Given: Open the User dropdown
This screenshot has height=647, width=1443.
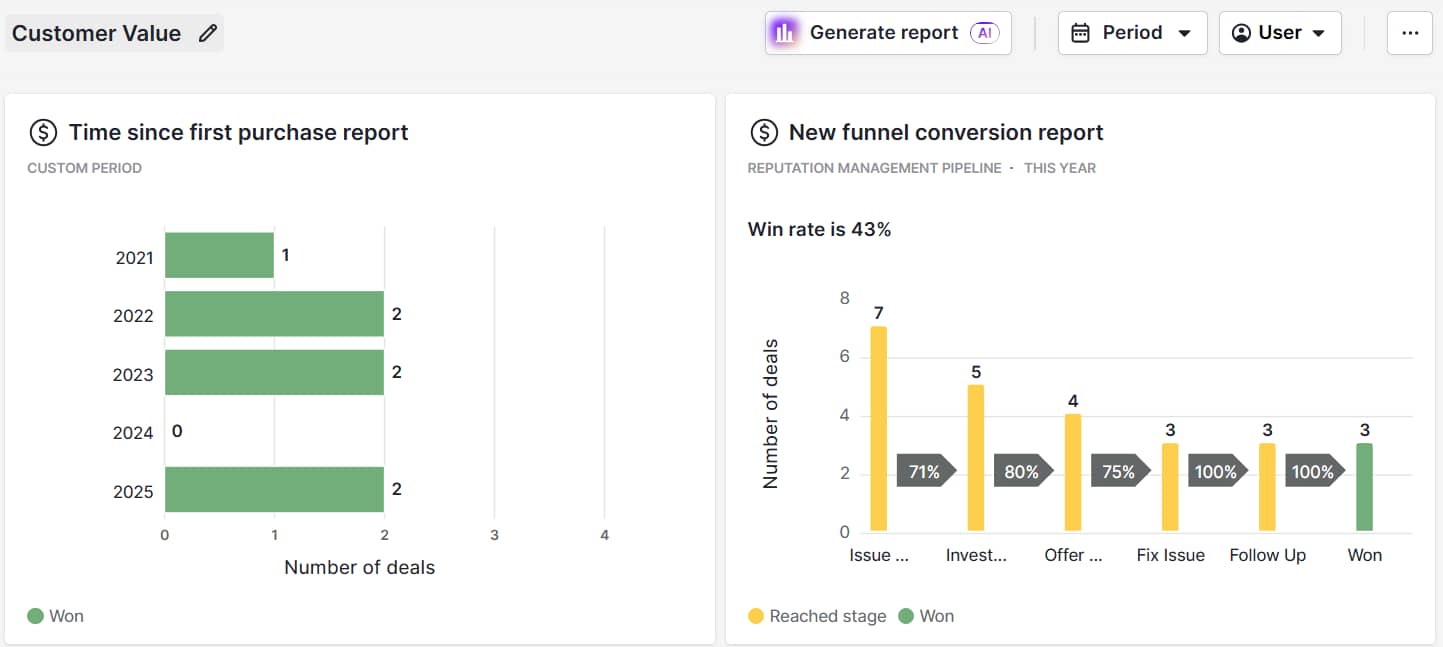Looking at the screenshot, I should click(1280, 33).
